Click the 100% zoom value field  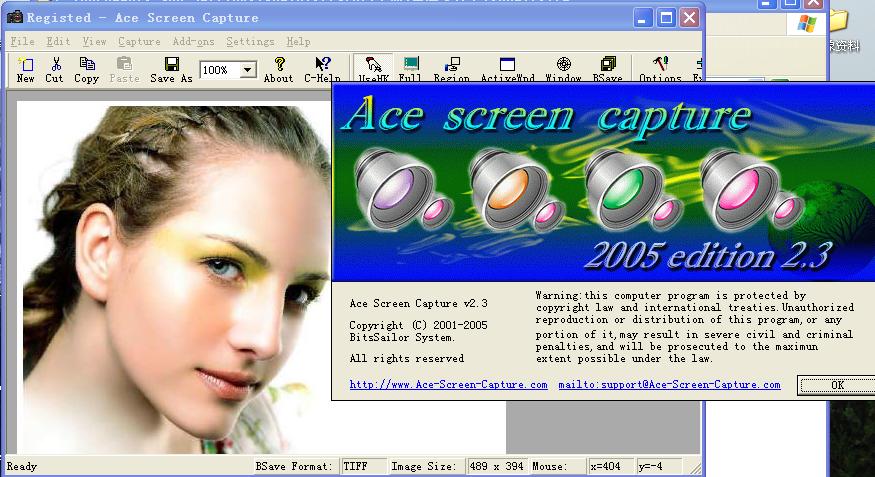[220, 70]
